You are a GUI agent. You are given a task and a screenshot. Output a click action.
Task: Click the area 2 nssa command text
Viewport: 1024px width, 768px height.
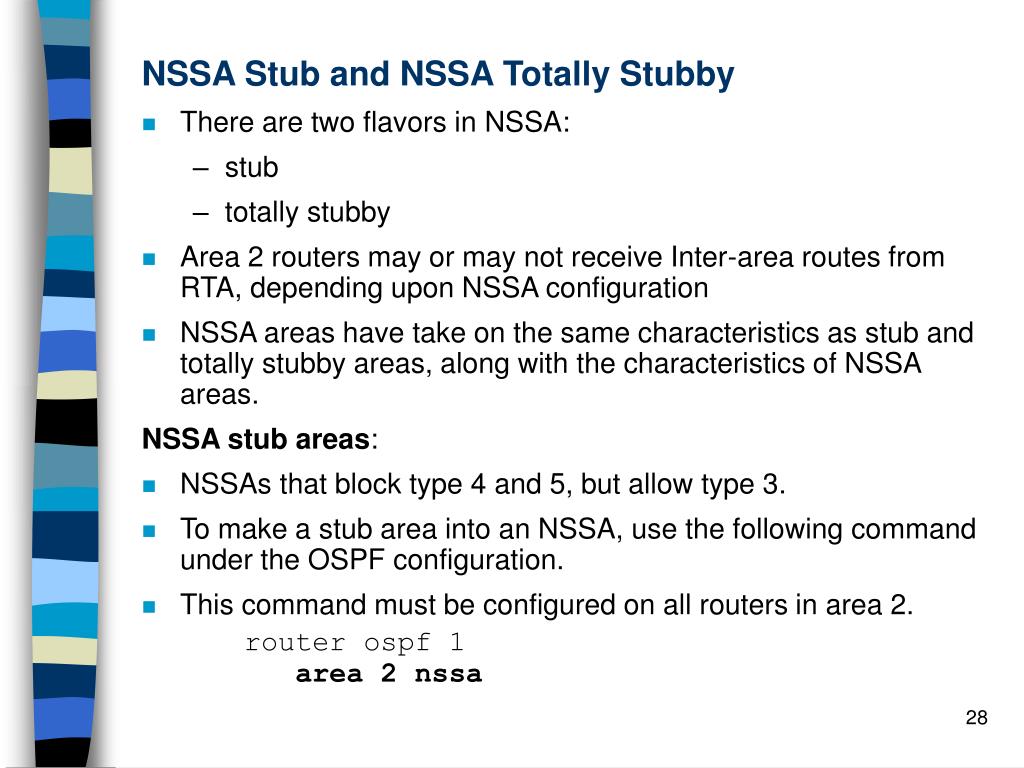tap(389, 673)
